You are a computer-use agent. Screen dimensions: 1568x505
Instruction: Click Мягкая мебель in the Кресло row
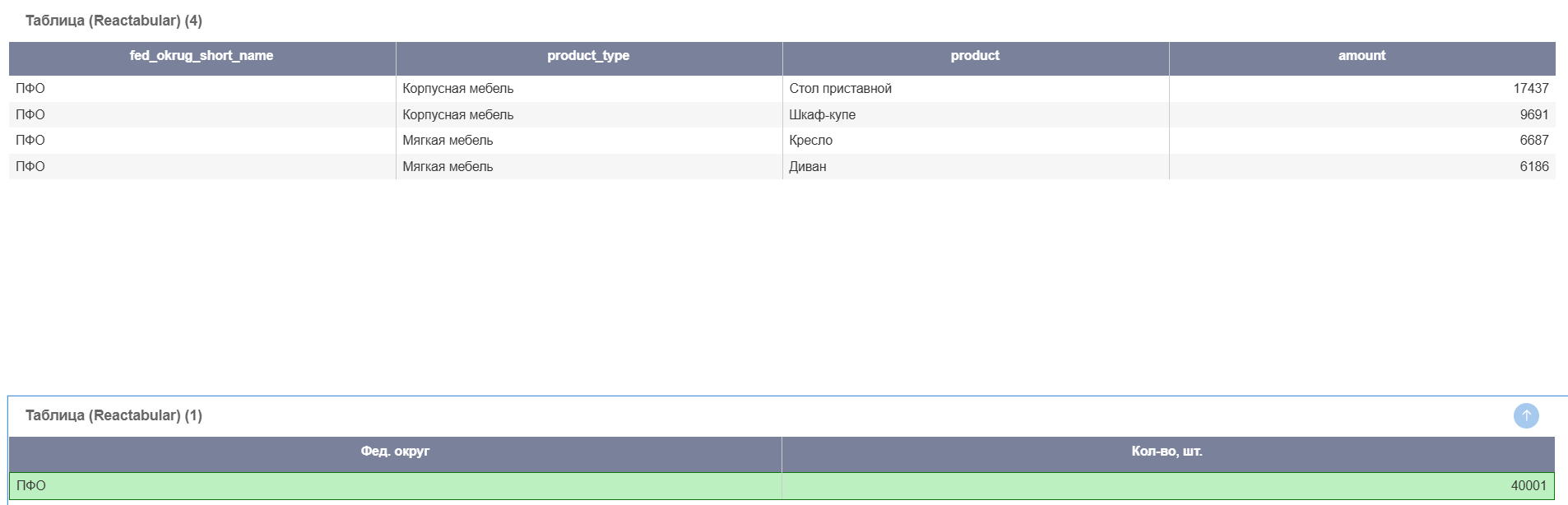coord(448,141)
